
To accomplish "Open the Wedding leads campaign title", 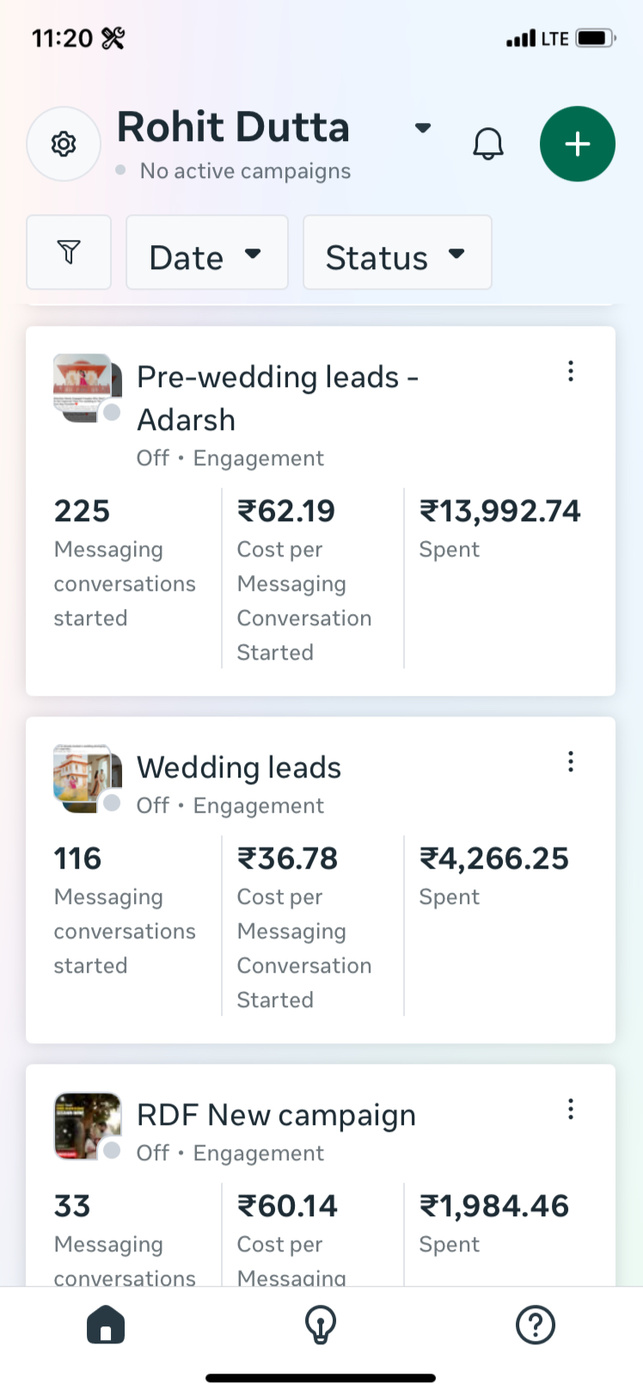I will coord(239,768).
